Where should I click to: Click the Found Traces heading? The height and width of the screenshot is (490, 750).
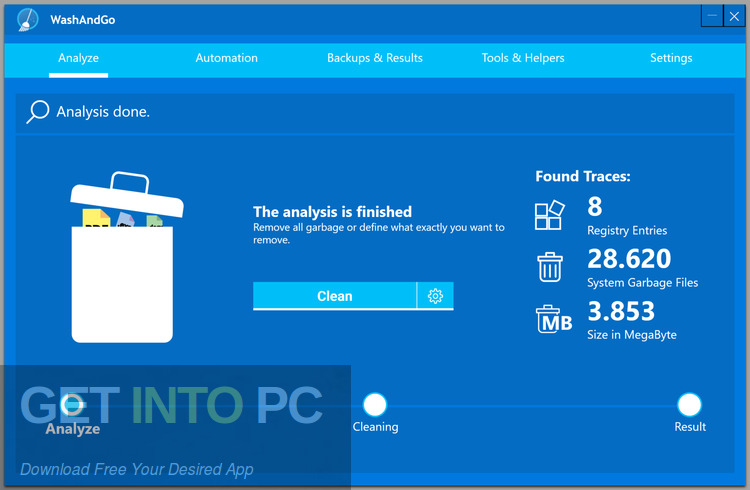coord(583,177)
